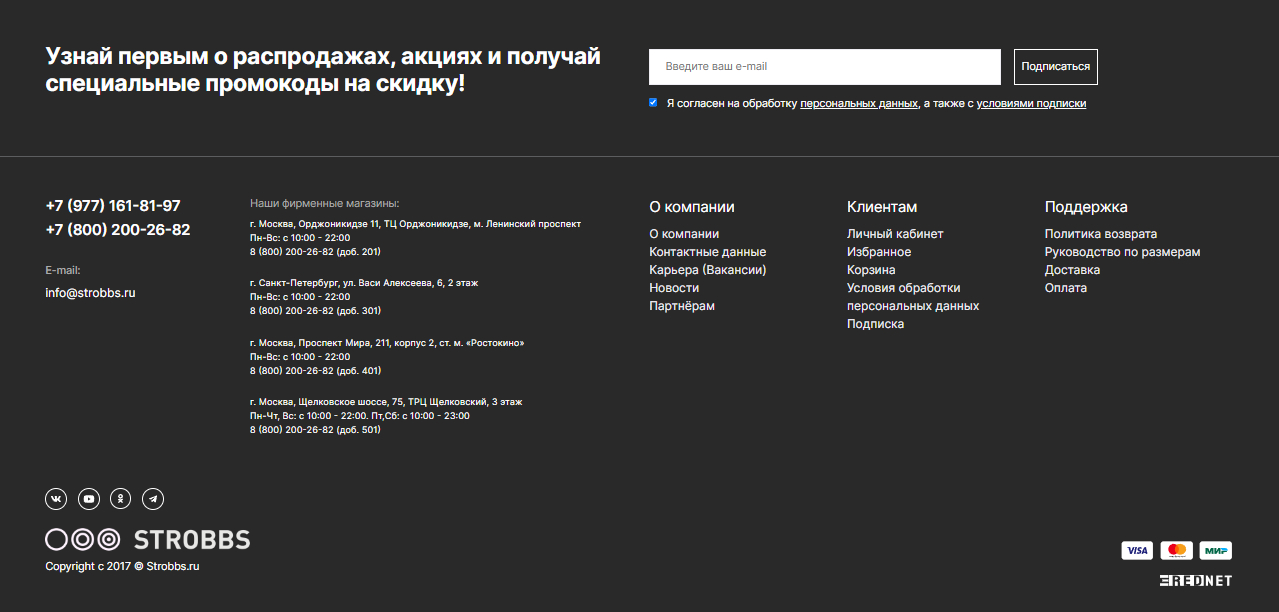Click the Visa payment icon
Image resolution: width=1279 pixels, height=612 pixels.
pyautogui.click(x=1137, y=550)
